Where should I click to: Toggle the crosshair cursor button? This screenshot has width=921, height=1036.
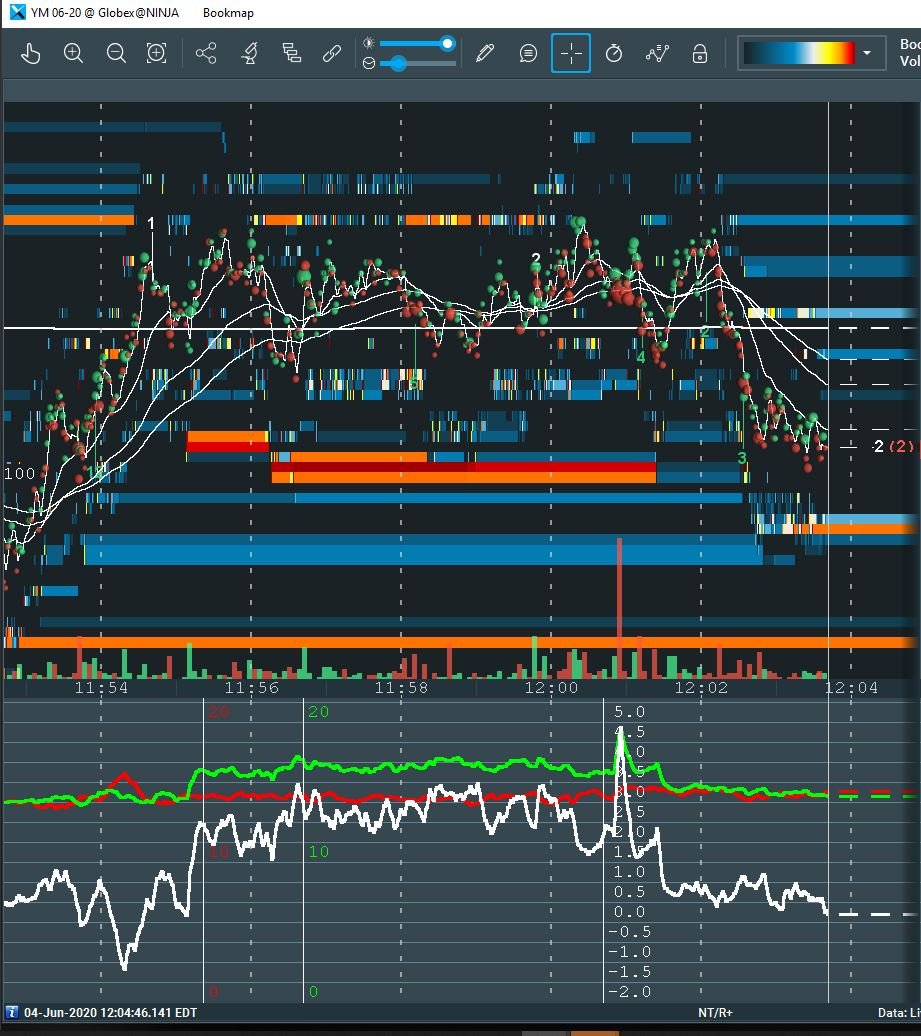tap(571, 54)
